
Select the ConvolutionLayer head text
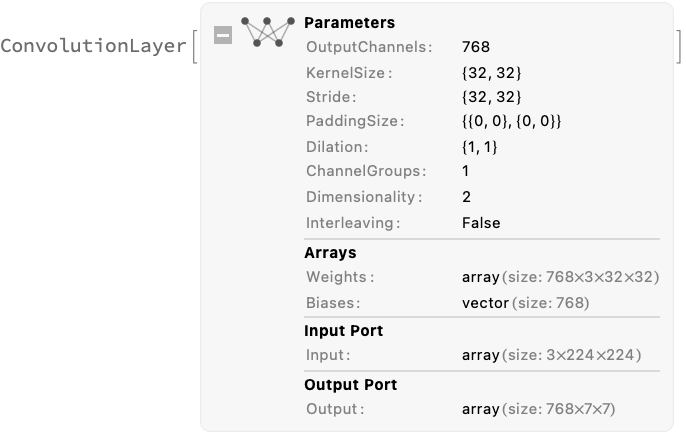pos(93,46)
